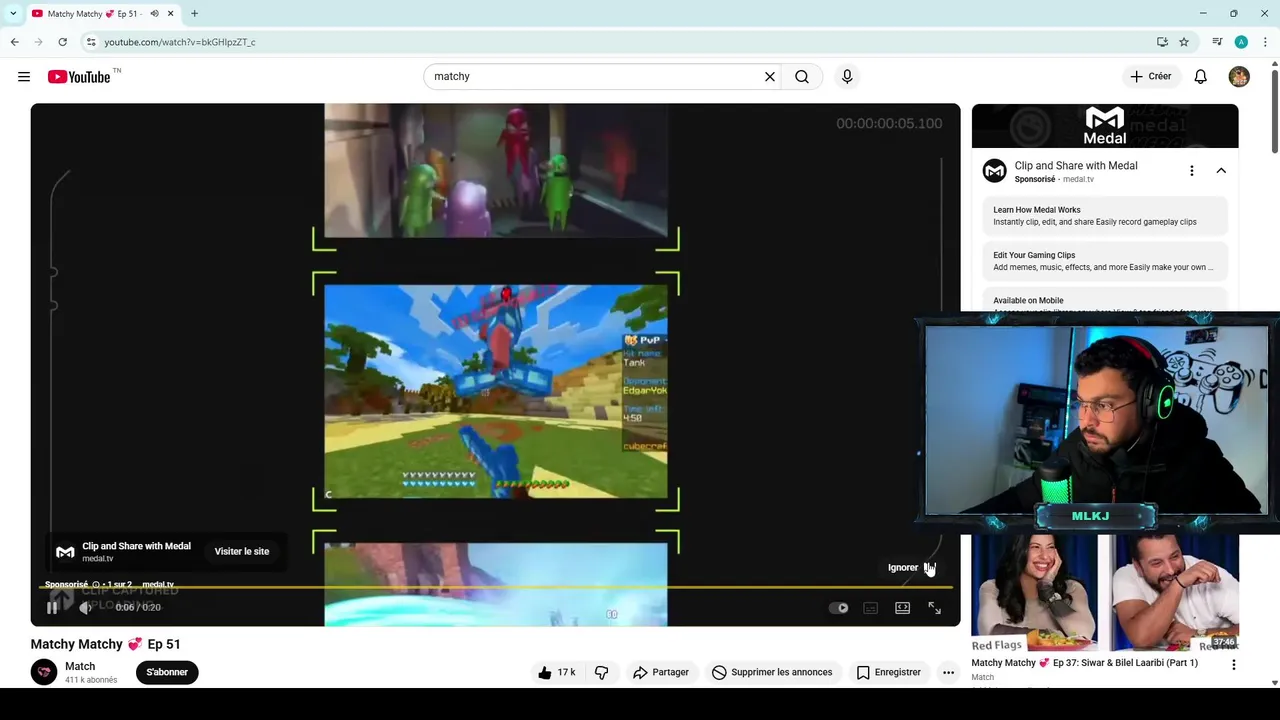This screenshot has width=1280, height=720.
Task: Open the Match channel avatar
Action: (43, 672)
